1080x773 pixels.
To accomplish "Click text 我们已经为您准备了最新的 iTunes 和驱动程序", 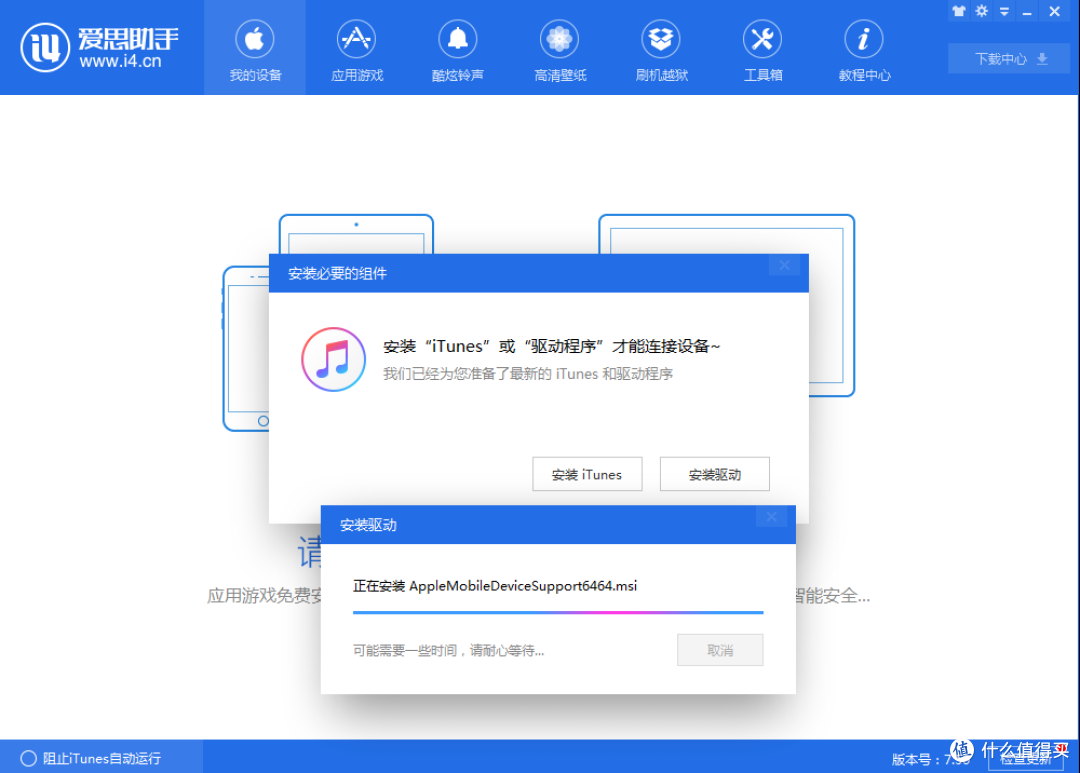I will click(x=528, y=374).
